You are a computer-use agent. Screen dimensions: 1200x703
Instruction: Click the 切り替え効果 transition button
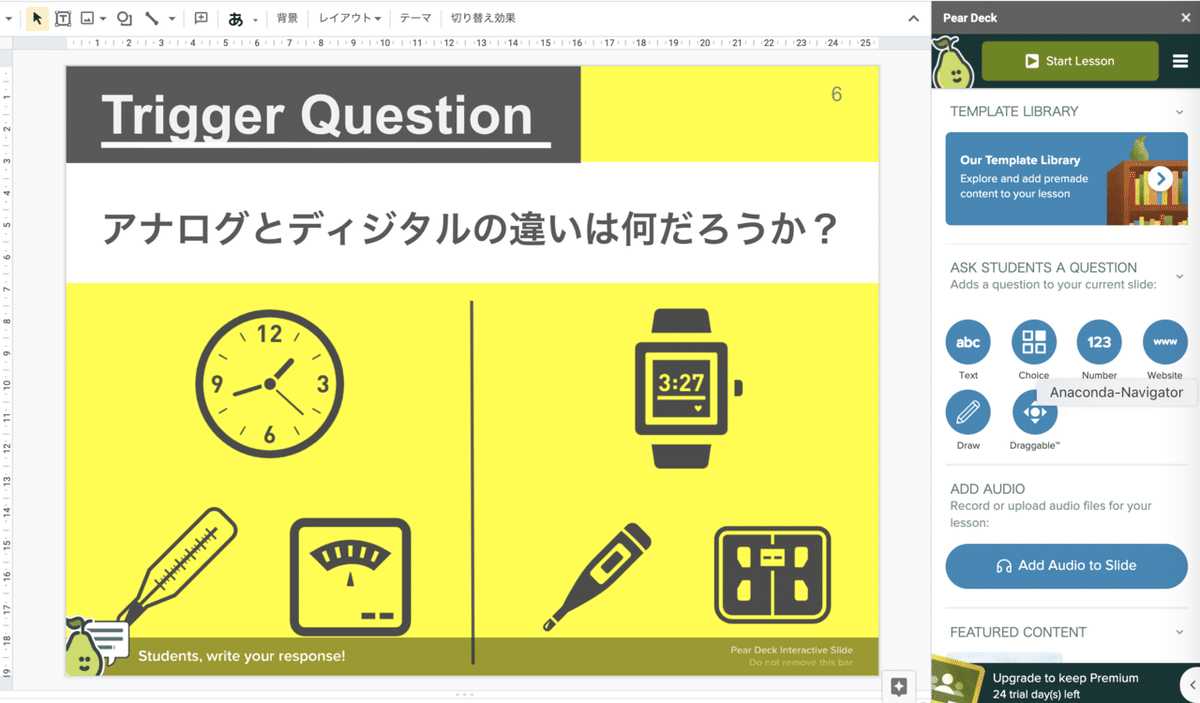483,18
